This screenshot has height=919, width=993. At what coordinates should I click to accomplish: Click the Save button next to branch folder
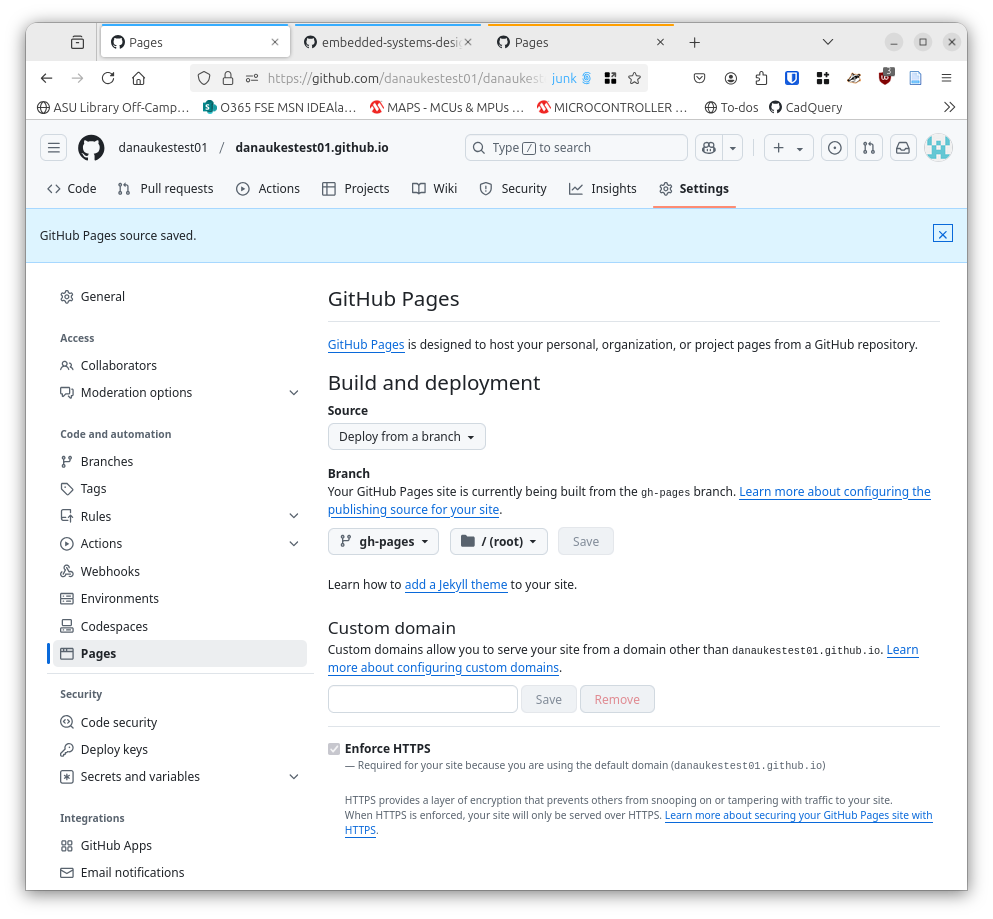(x=586, y=542)
